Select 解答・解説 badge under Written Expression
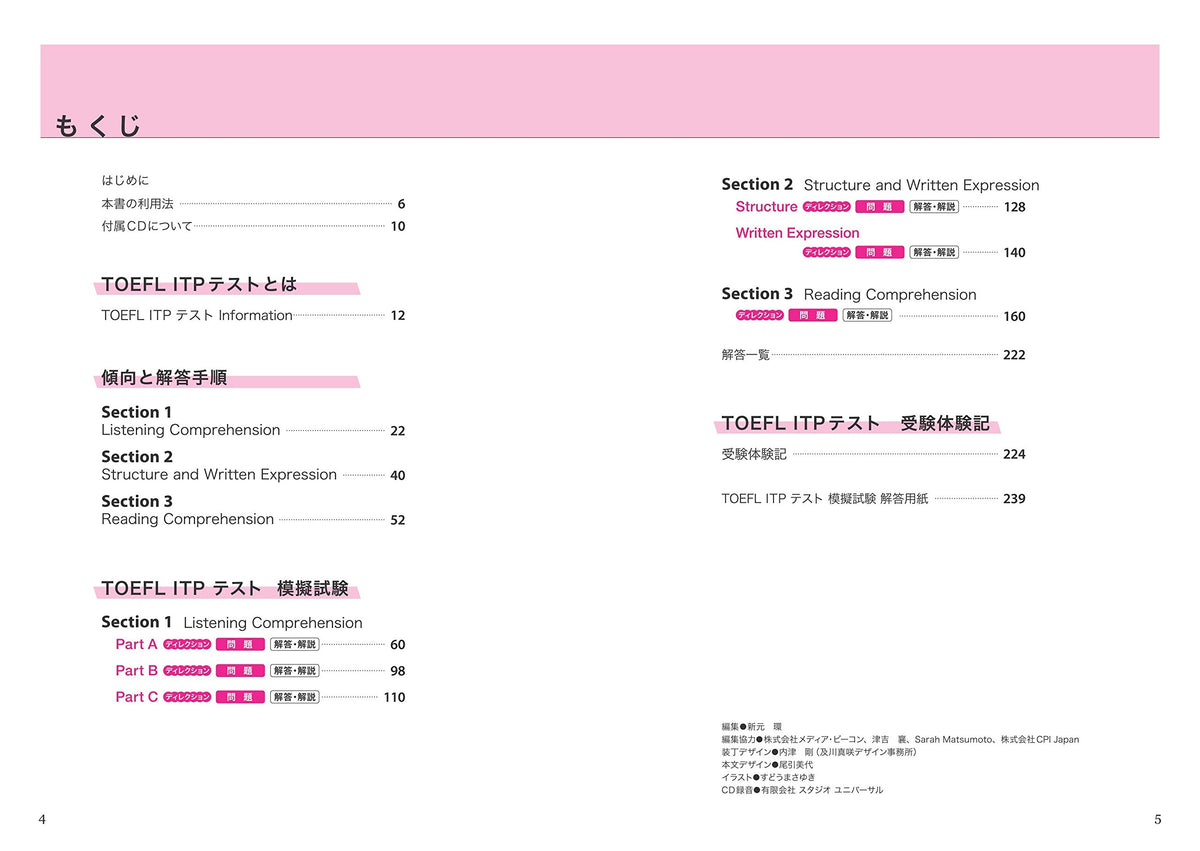1200x851 pixels. point(934,252)
